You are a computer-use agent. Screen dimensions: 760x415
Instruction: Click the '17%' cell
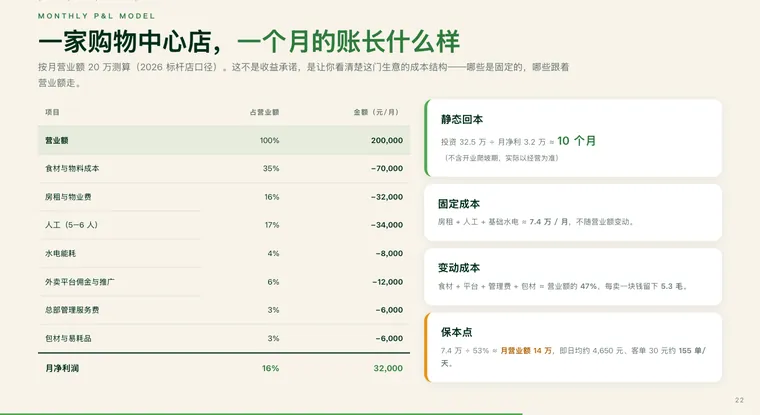click(x=272, y=225)
